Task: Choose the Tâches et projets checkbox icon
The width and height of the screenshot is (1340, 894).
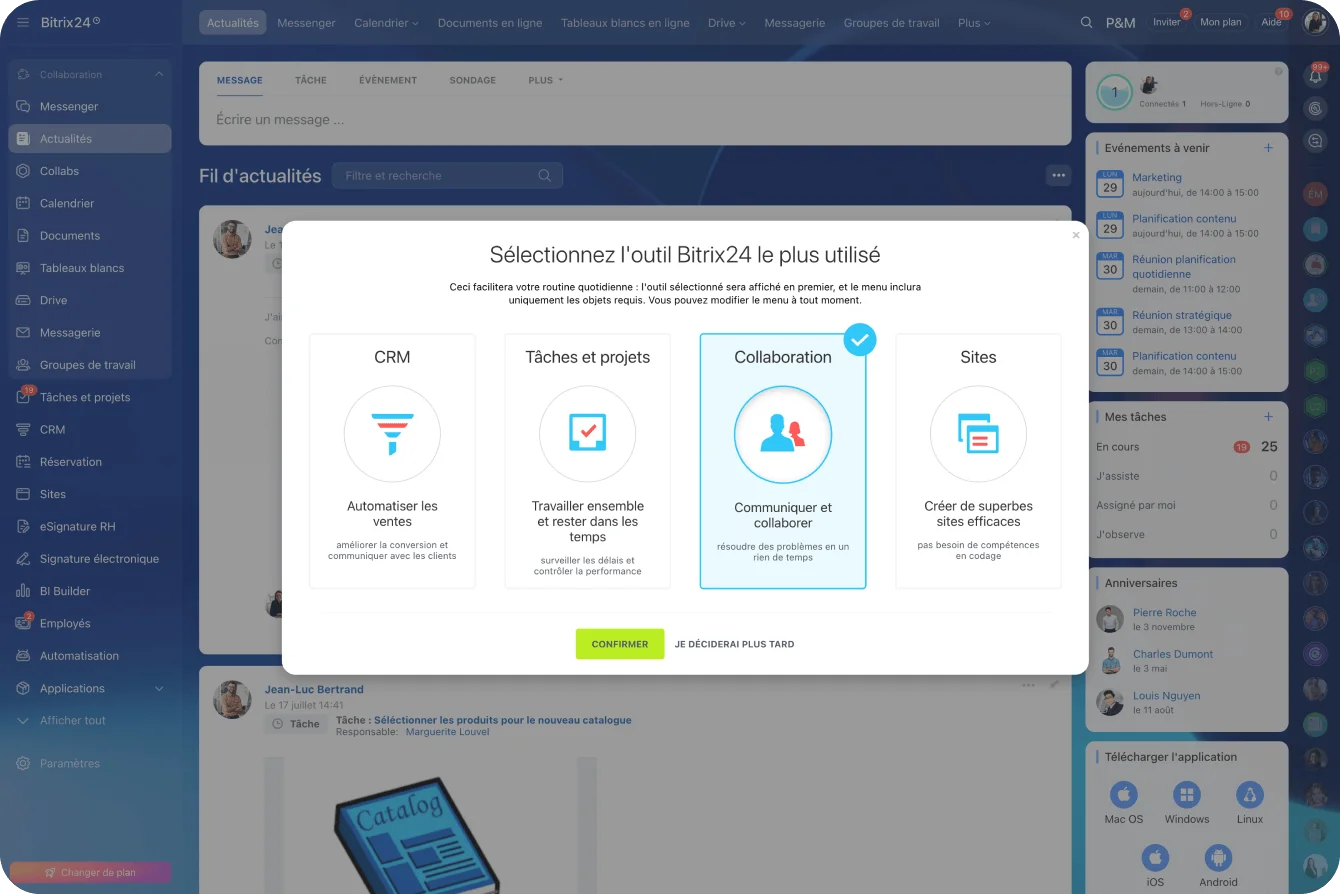Action: tap(587, 434)
